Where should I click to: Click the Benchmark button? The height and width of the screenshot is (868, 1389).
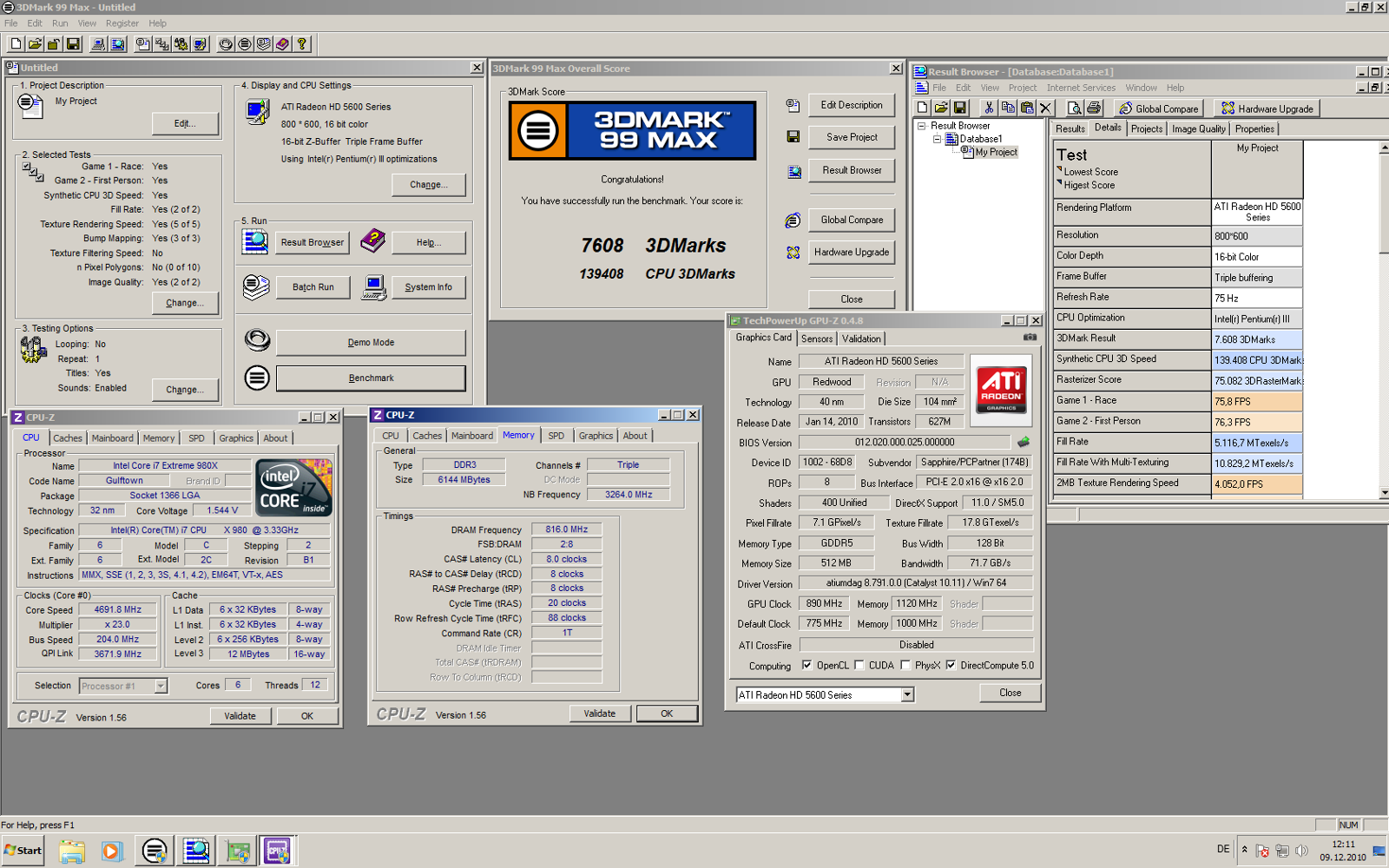click(x=371, y=378)
